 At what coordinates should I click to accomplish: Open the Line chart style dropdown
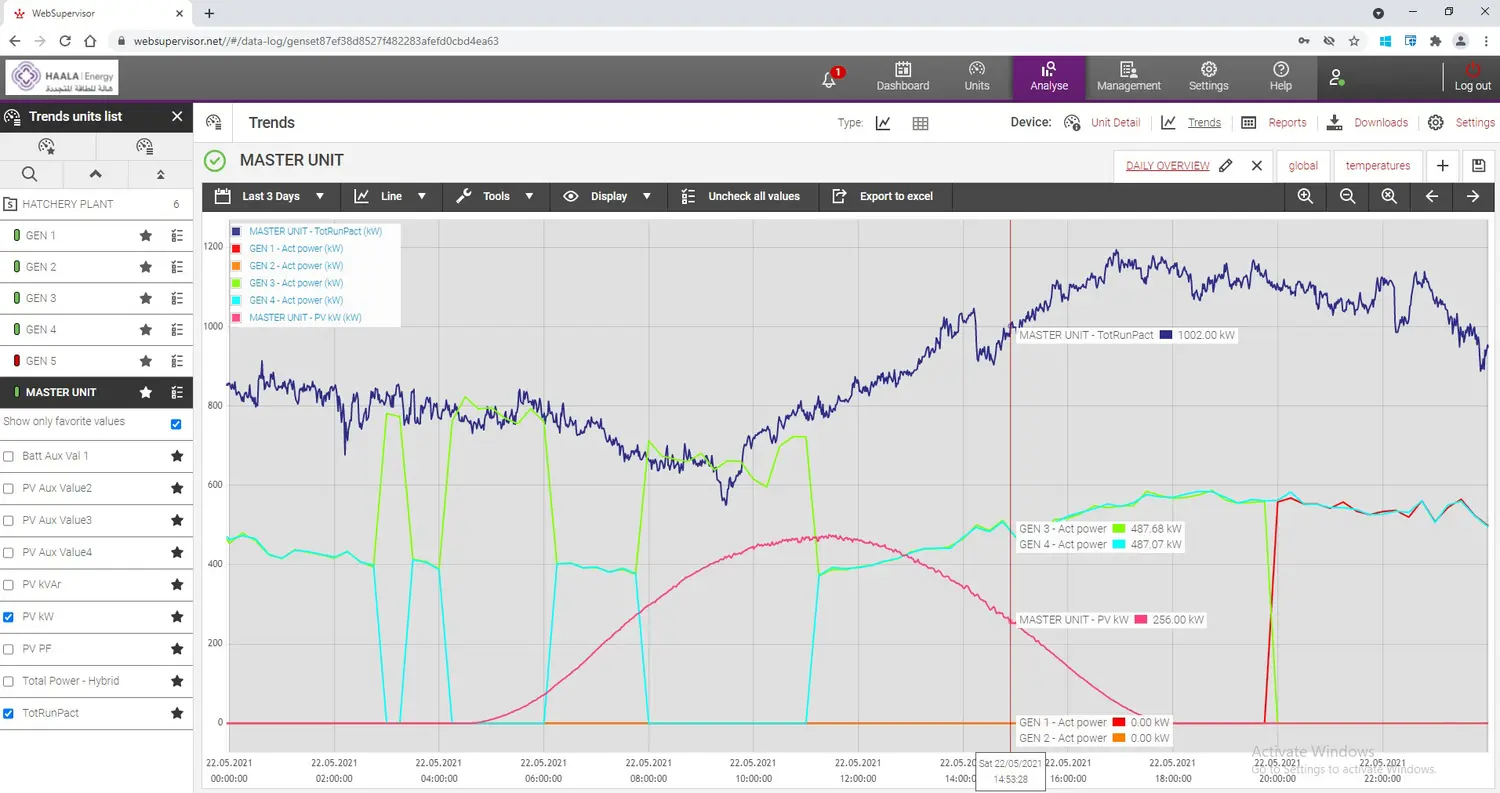coord(391,196)
